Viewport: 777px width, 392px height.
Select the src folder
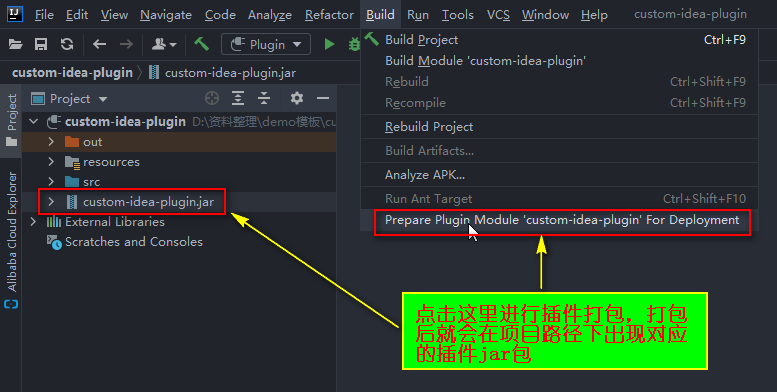(x=91, y=182)
